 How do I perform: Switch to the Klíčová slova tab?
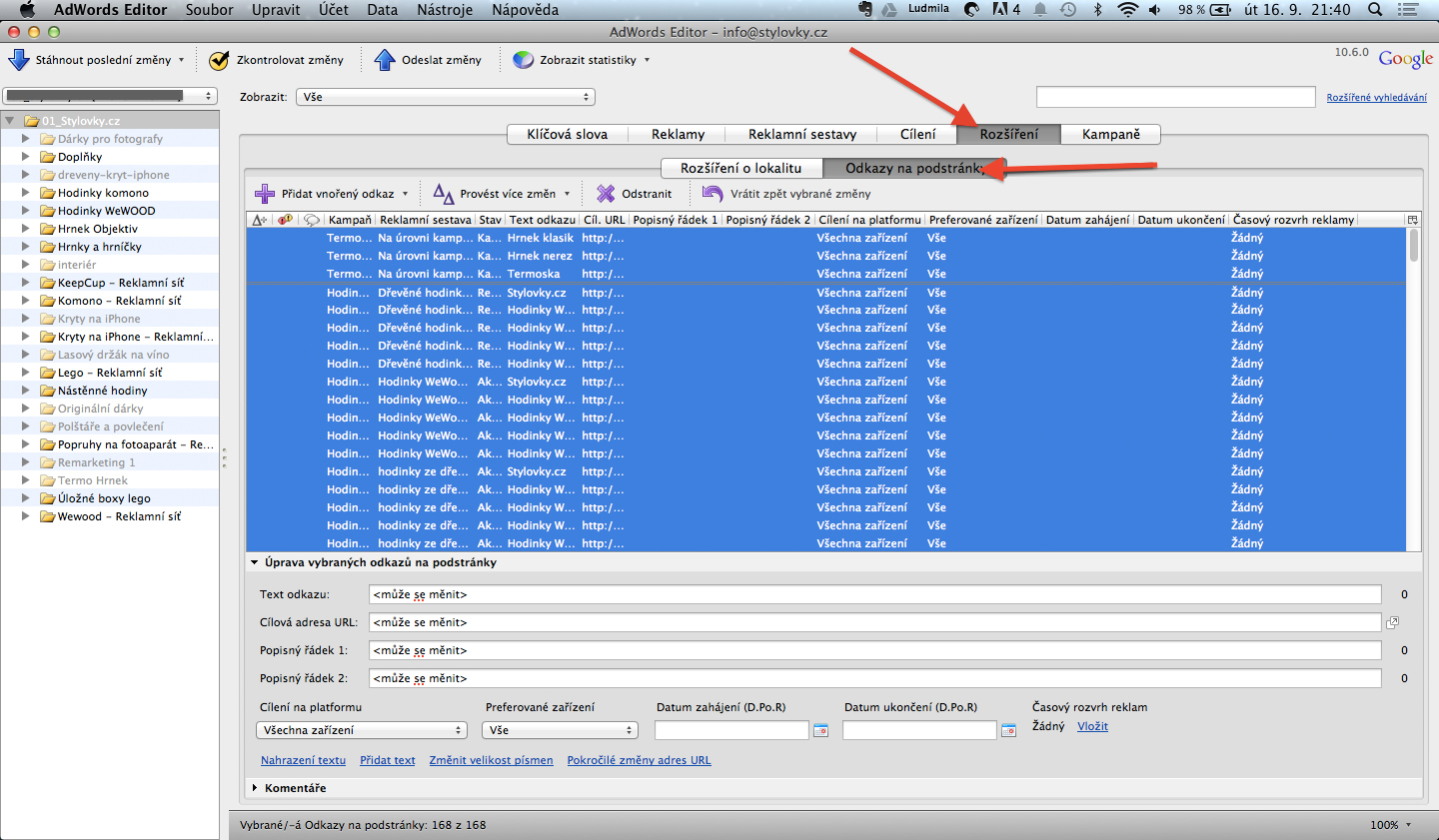[x=567, y=134]
